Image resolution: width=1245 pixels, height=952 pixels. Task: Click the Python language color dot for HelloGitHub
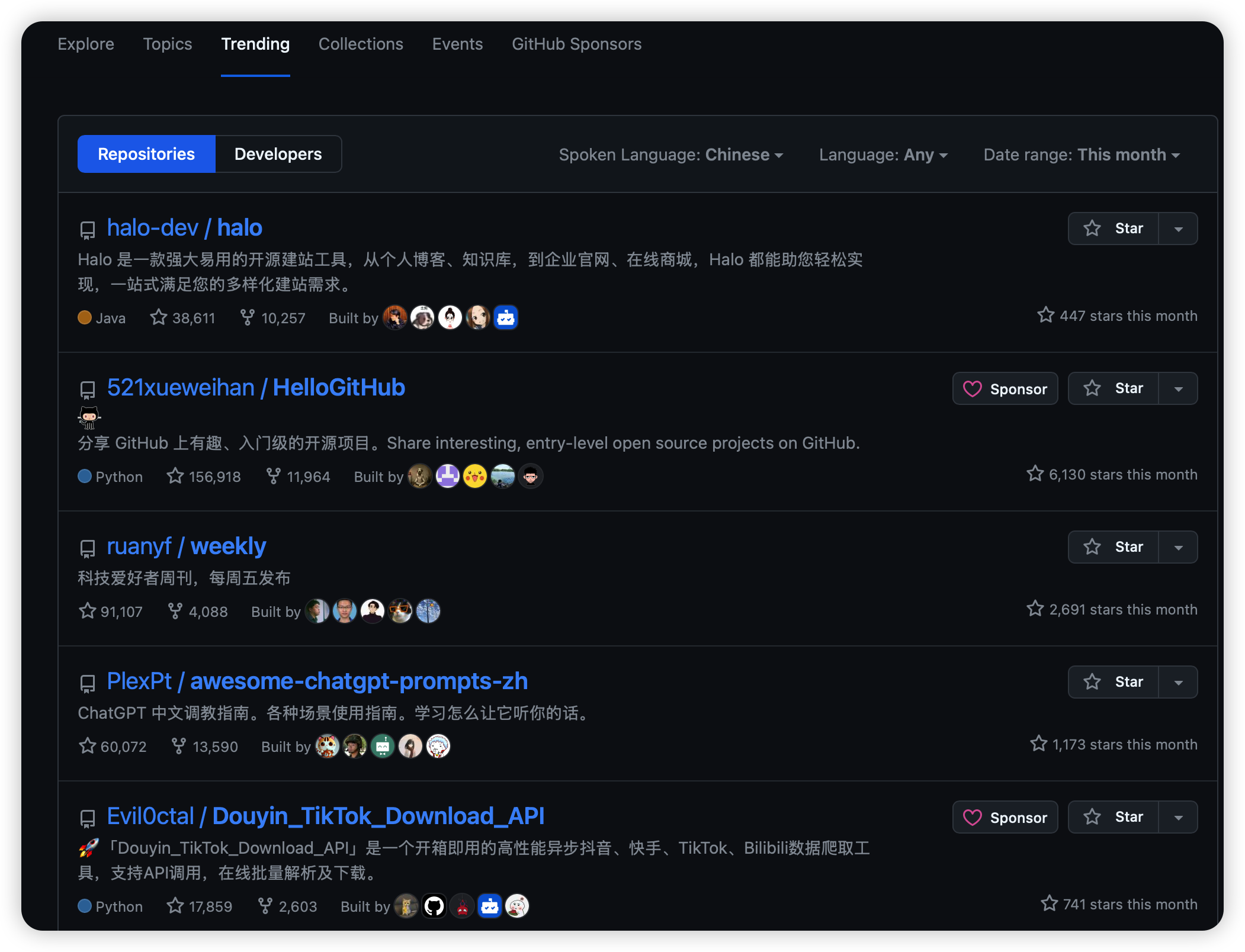85,477
